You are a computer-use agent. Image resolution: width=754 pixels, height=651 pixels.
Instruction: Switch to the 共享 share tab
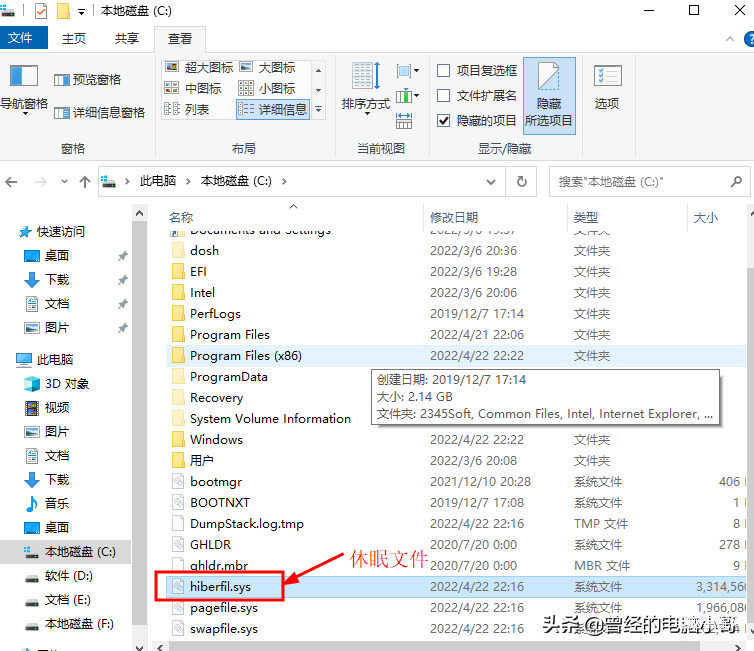[x=126, y=38]
